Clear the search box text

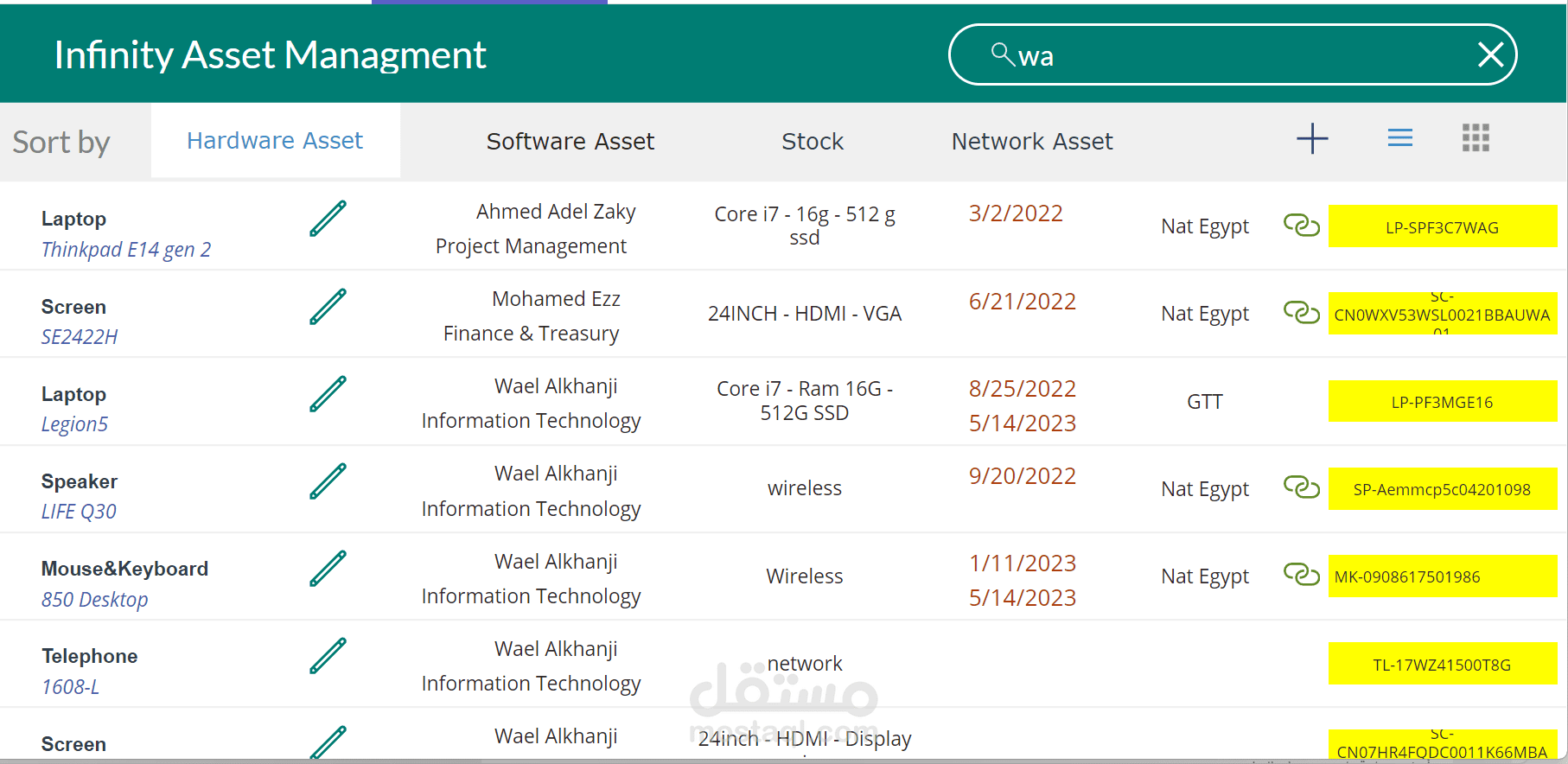(x=1490, y=55)
